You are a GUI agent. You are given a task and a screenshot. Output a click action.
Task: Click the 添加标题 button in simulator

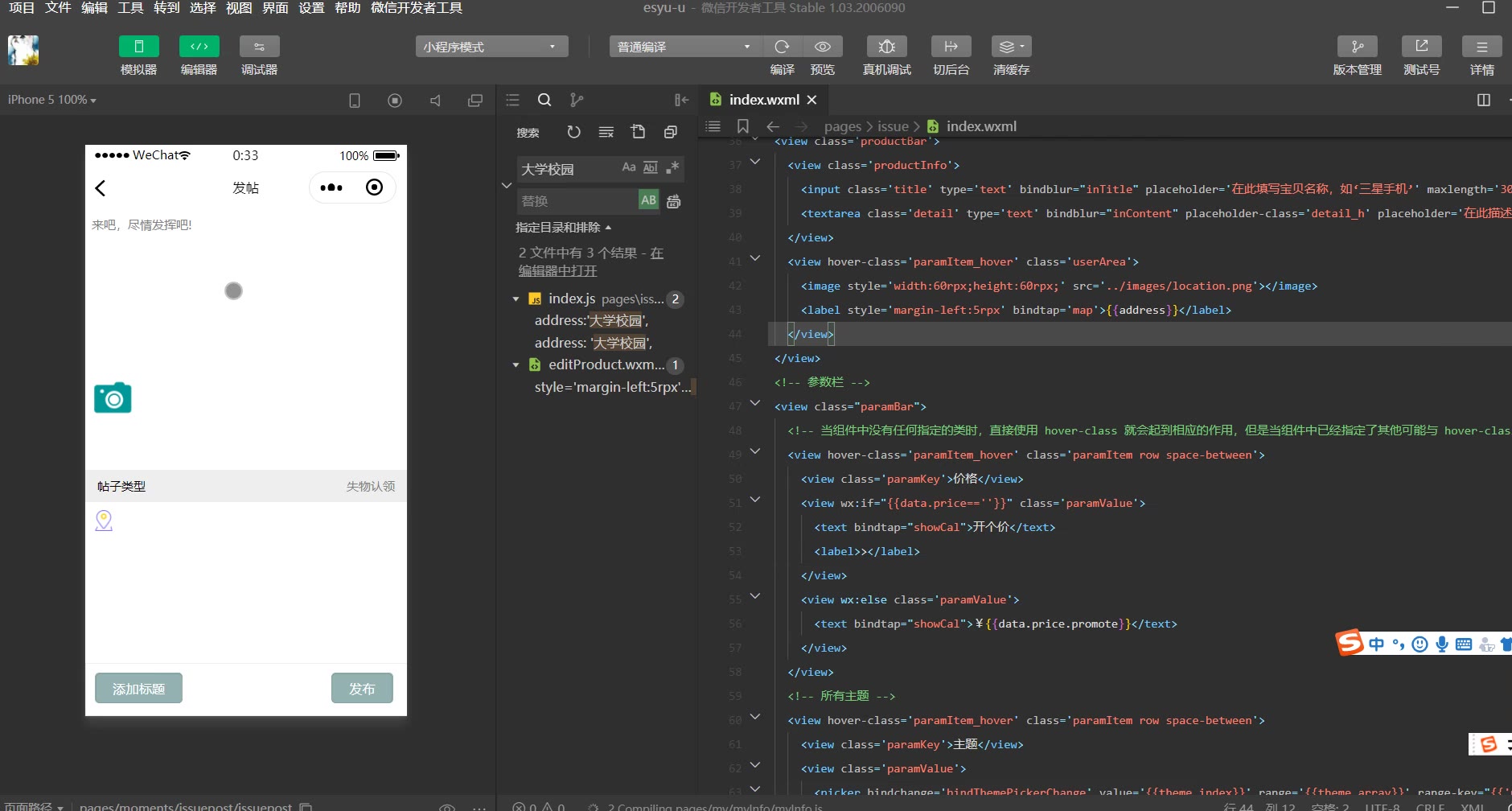coord(138,689)
